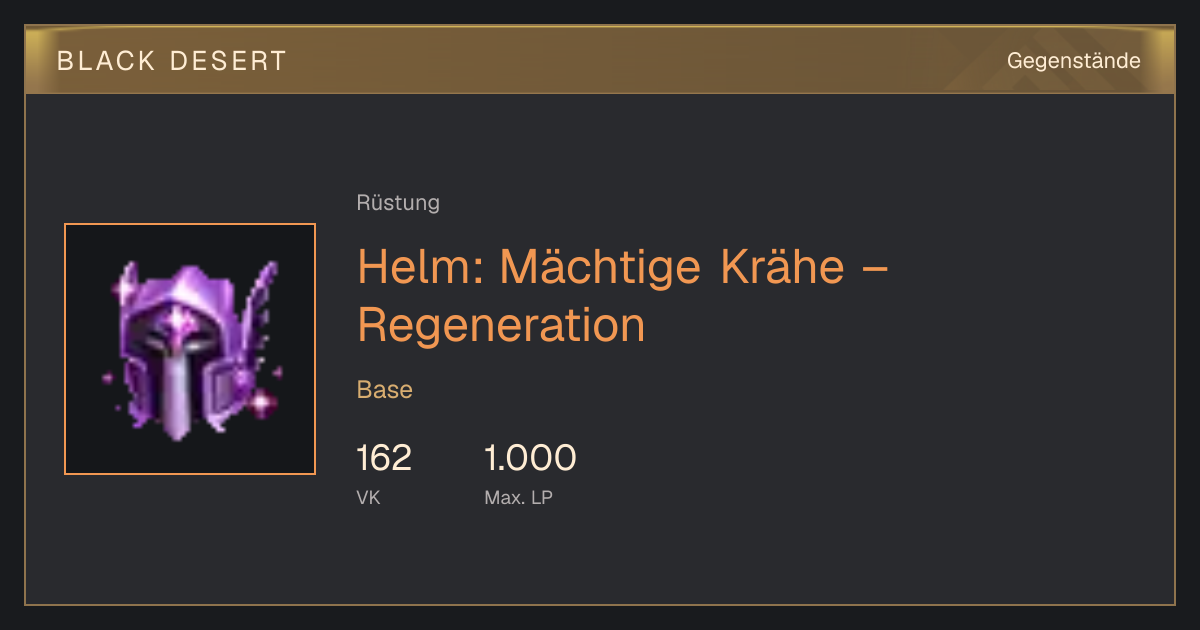Select the Base grade label

tap(385, 389)
